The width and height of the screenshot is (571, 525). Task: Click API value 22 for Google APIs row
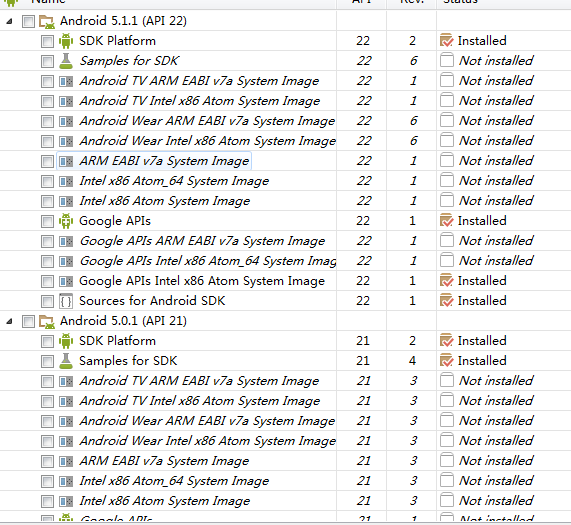click(363, 221)
